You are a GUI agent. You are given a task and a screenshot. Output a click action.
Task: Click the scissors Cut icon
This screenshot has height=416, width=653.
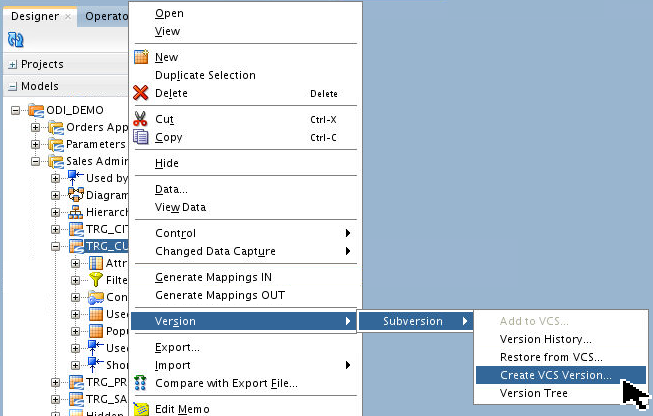[141, 119]
